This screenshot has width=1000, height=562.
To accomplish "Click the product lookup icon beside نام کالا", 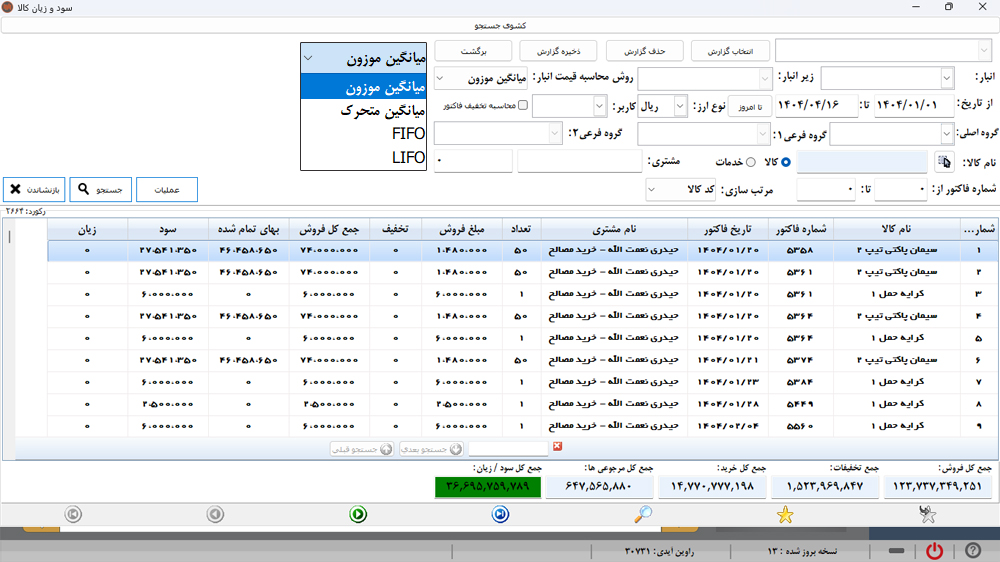I will [944, 161].
